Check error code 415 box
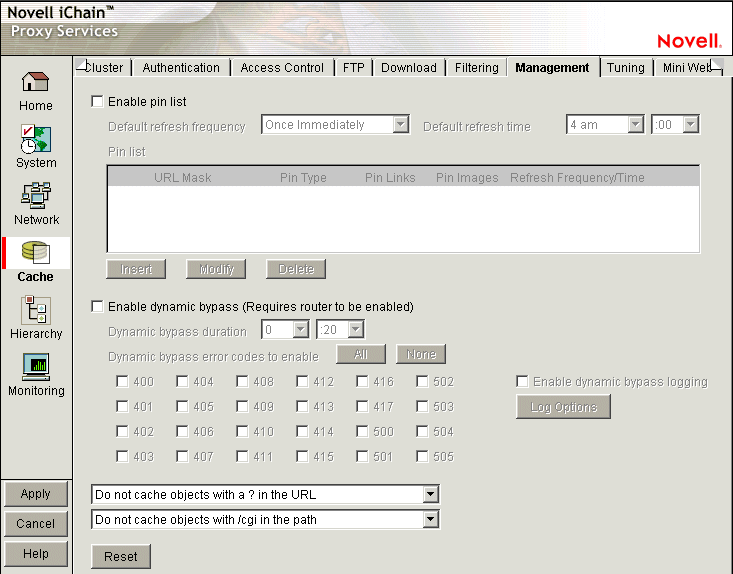 302,456
